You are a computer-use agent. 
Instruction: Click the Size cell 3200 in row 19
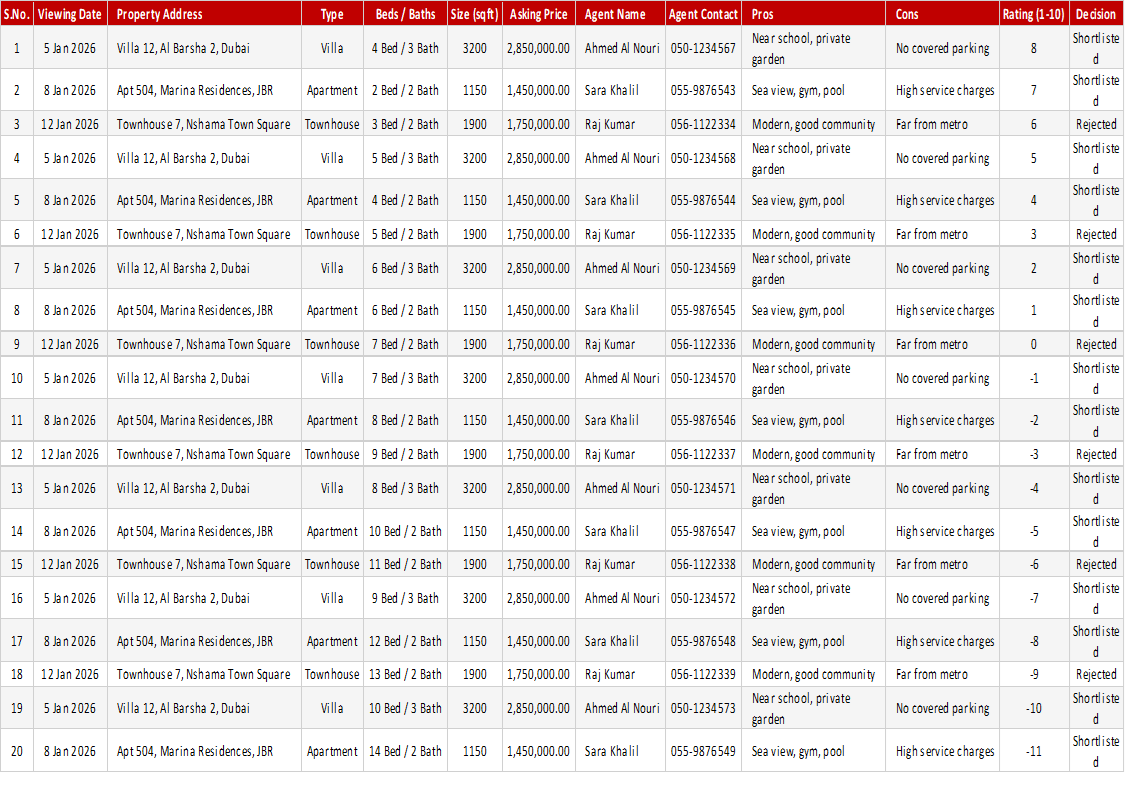(x=474, y=708)
